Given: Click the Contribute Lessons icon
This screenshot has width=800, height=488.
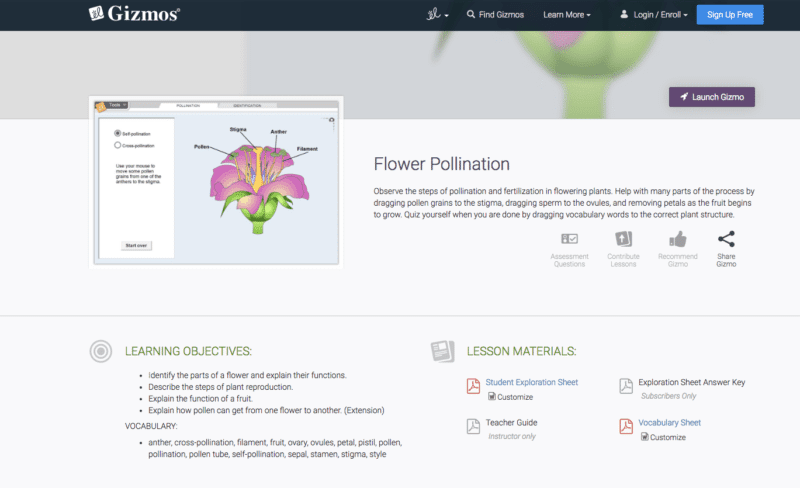Looking at the screenshot, I should (x=623, y=239).
